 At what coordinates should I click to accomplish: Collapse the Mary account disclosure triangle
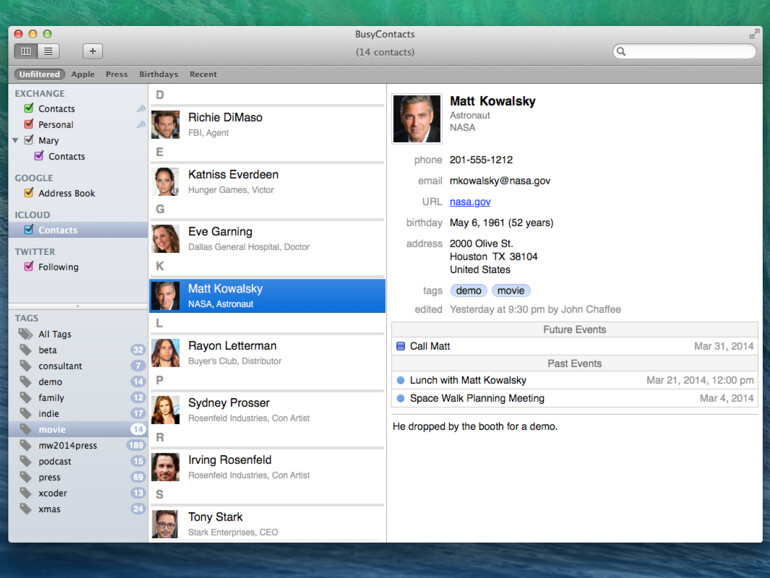tap(16, 140)
